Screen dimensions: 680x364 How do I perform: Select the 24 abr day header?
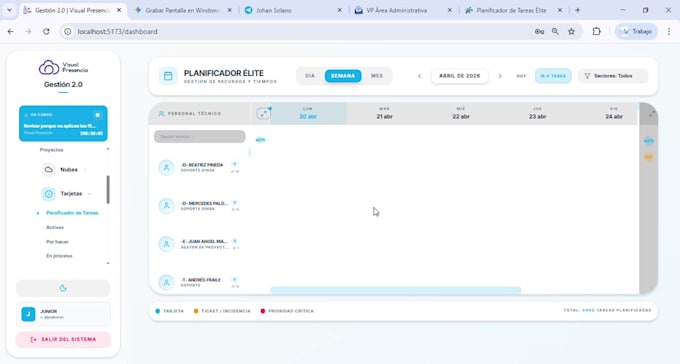point(614,114)
